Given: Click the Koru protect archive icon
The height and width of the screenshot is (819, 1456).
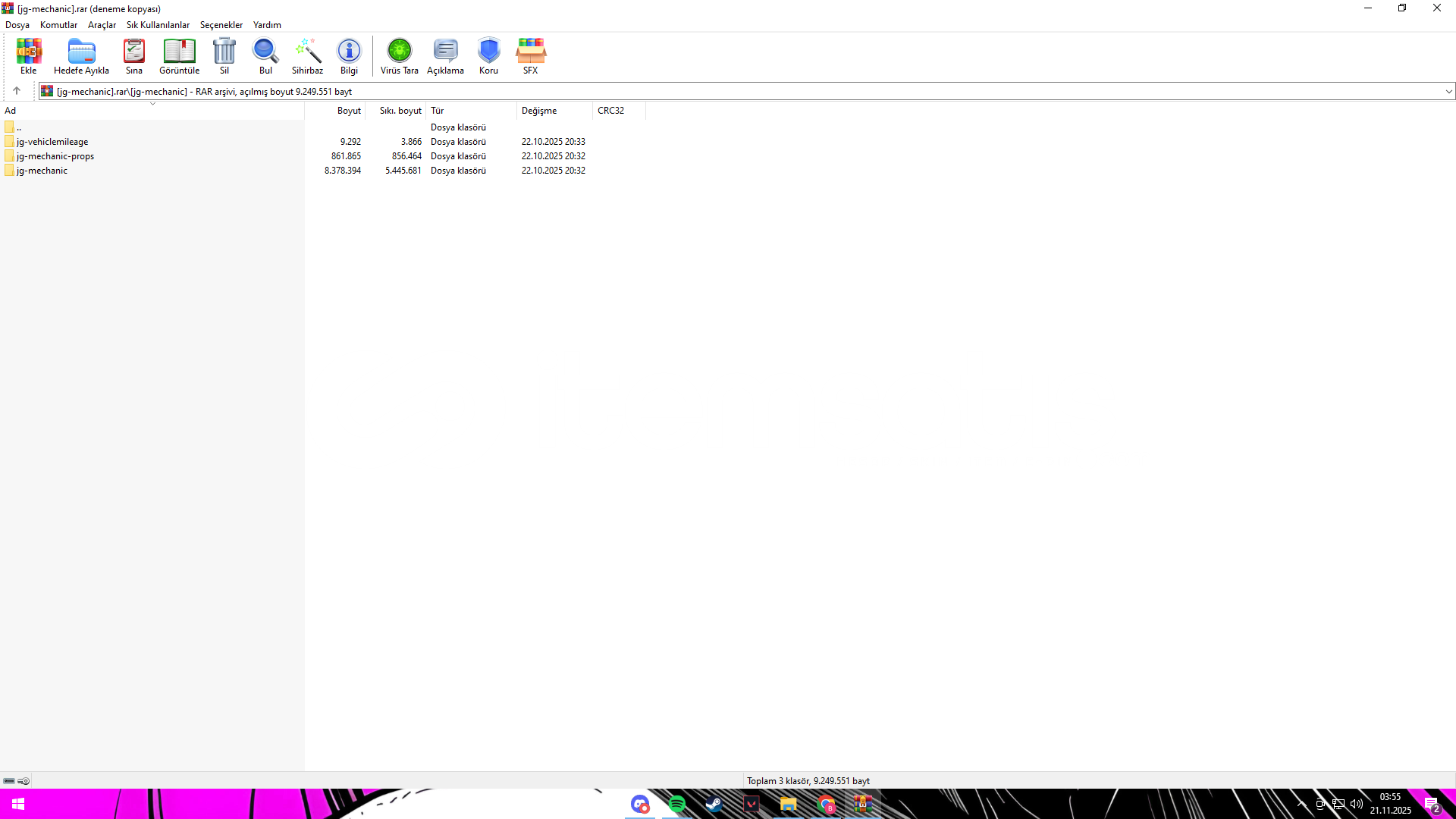Looking at the screenshot, I should (488, 52).
